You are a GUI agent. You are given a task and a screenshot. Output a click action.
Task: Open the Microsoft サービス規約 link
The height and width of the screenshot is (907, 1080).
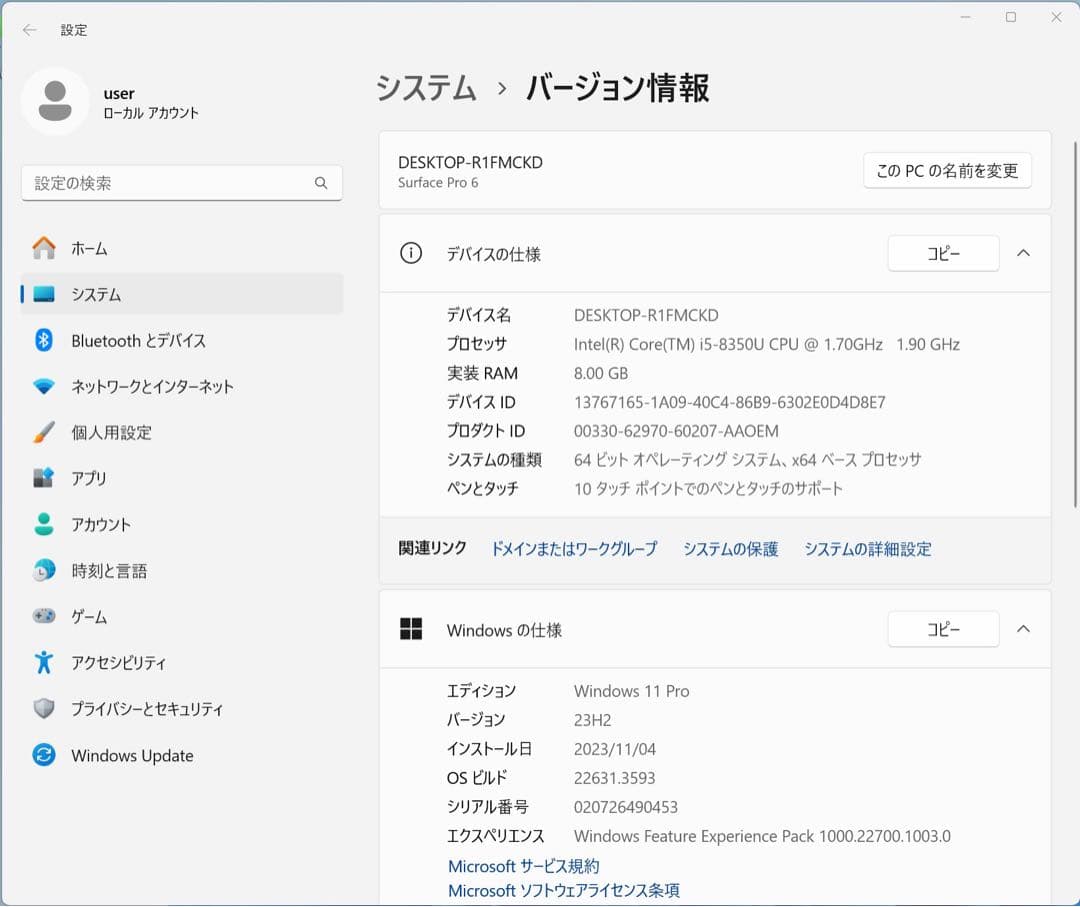[x=524, y=866]
